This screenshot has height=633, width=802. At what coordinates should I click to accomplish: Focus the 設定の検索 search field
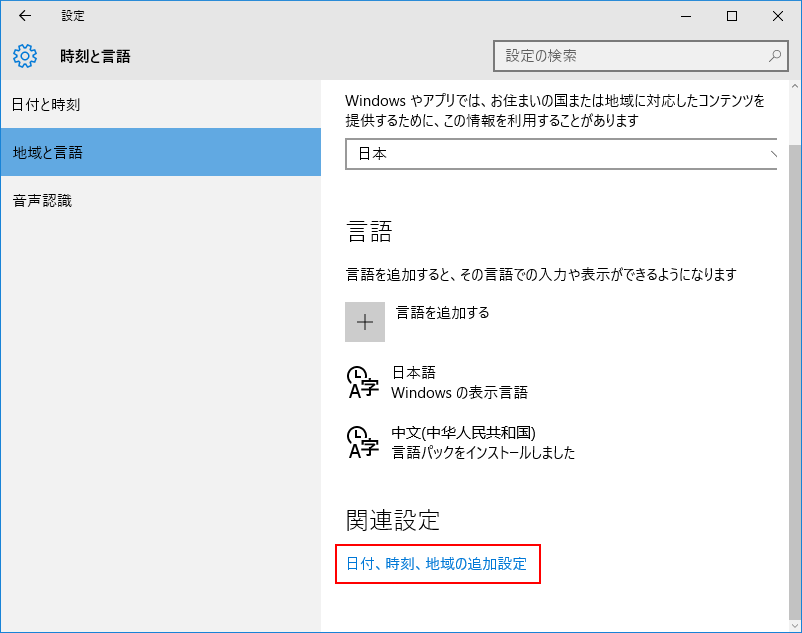coord(630,56)
